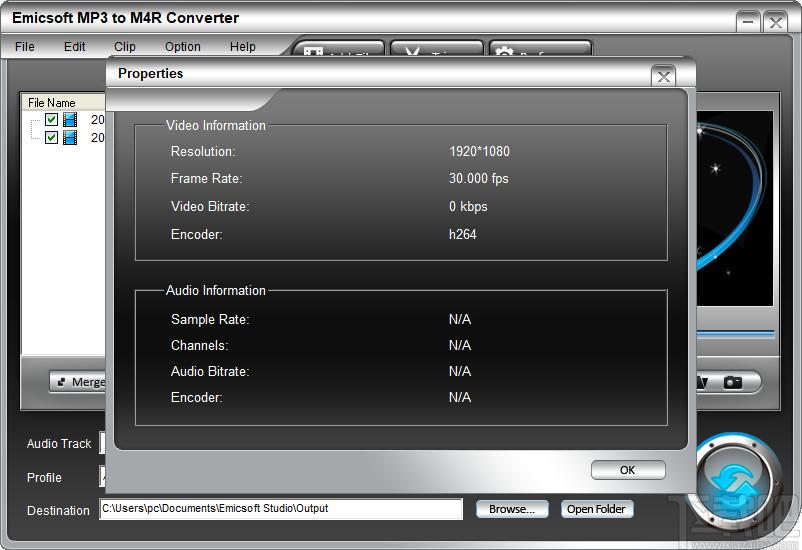Click the Open Folder button

coord(596,509)
